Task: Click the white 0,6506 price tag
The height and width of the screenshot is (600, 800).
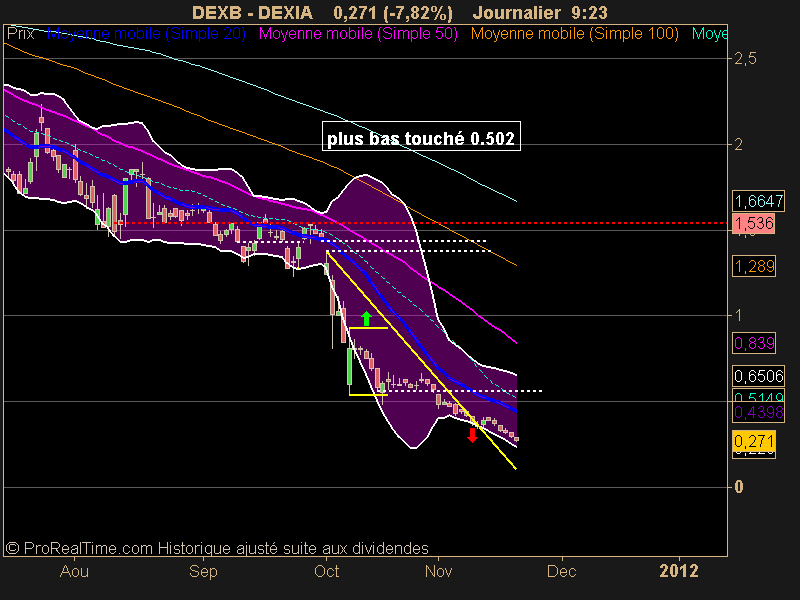Action: (x=758, y=377)
